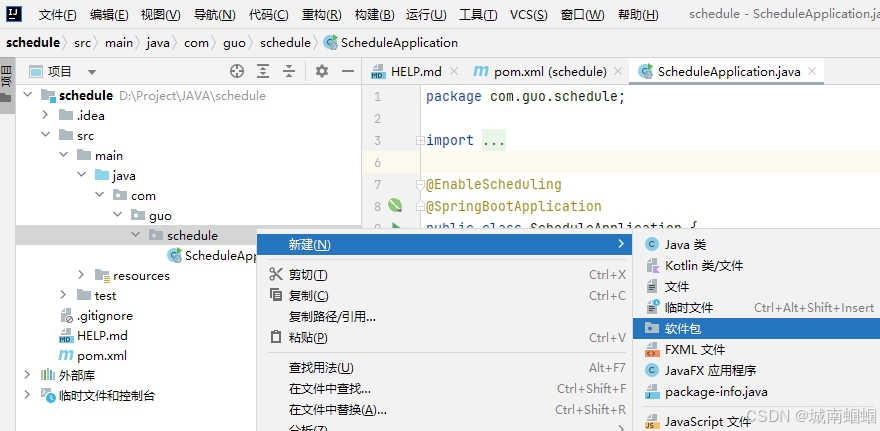
Task: Click the markdown icon on HELP.md tab
Action: tap(378, 72)
